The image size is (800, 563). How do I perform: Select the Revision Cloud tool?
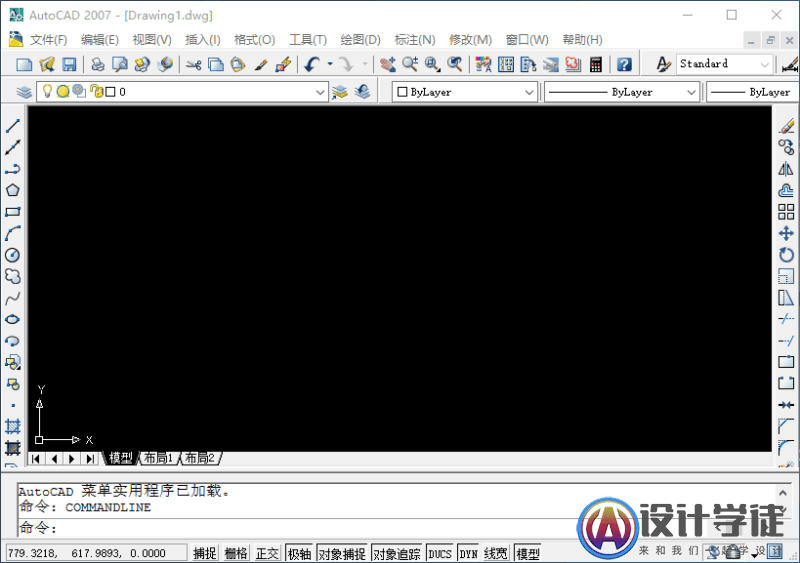tap(13, 276)
